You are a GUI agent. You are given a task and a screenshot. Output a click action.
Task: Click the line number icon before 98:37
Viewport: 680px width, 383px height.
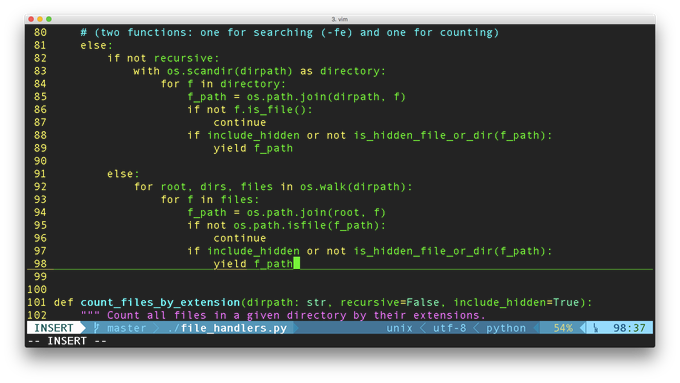(595, 328)
